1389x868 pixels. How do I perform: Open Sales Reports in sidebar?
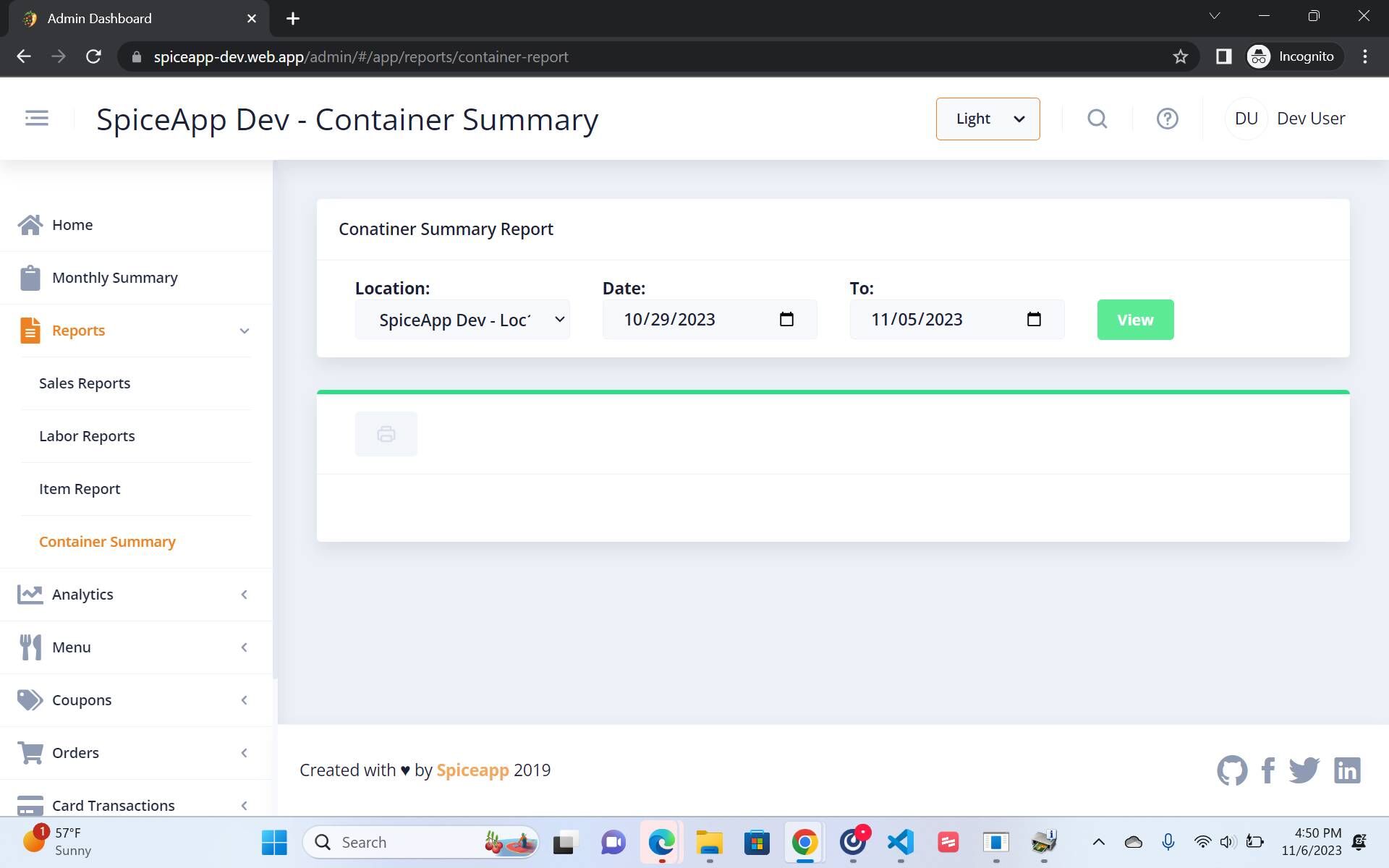pos(85,383)
